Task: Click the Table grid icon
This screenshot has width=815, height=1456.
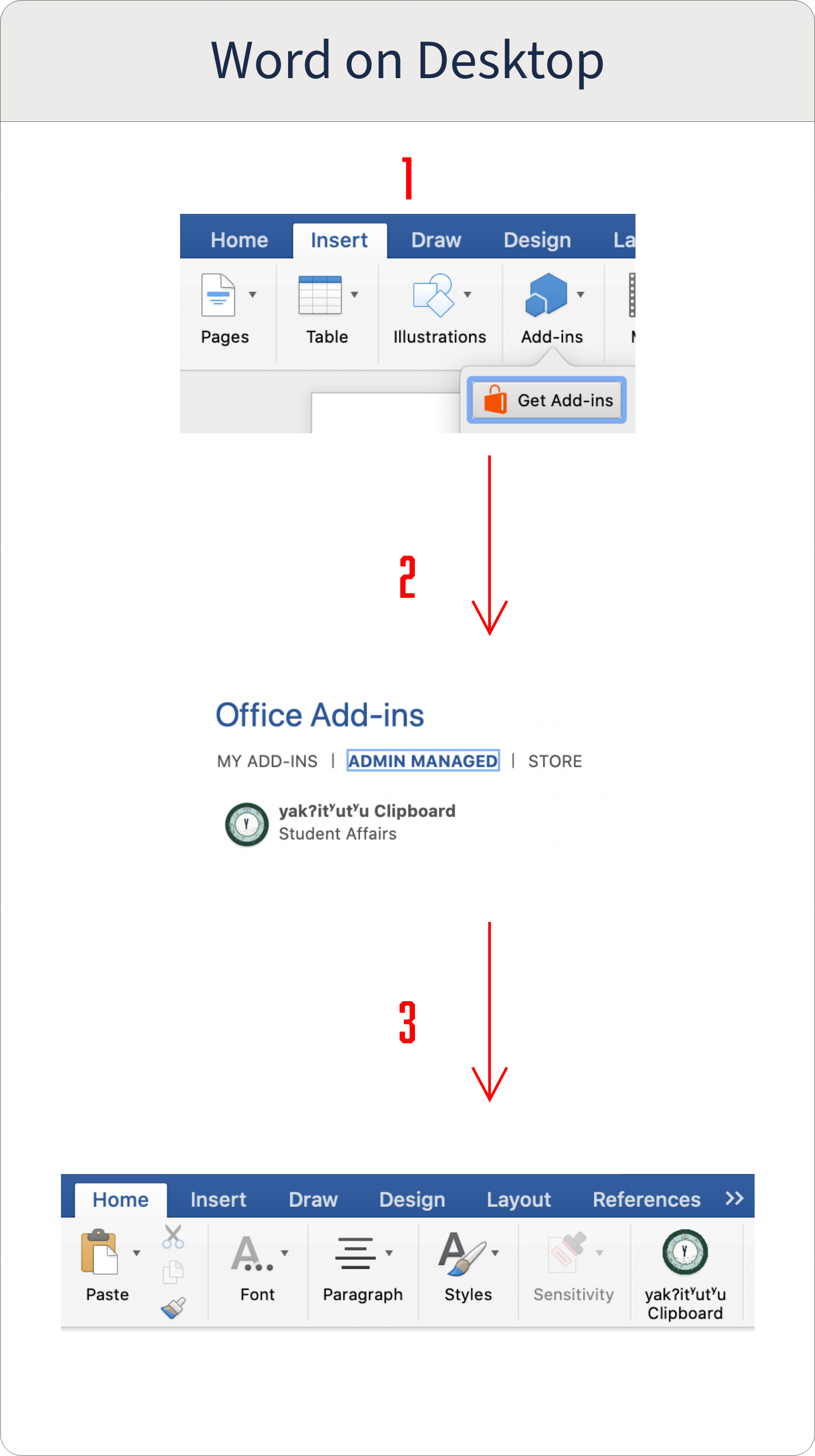Action: [320, 295]
